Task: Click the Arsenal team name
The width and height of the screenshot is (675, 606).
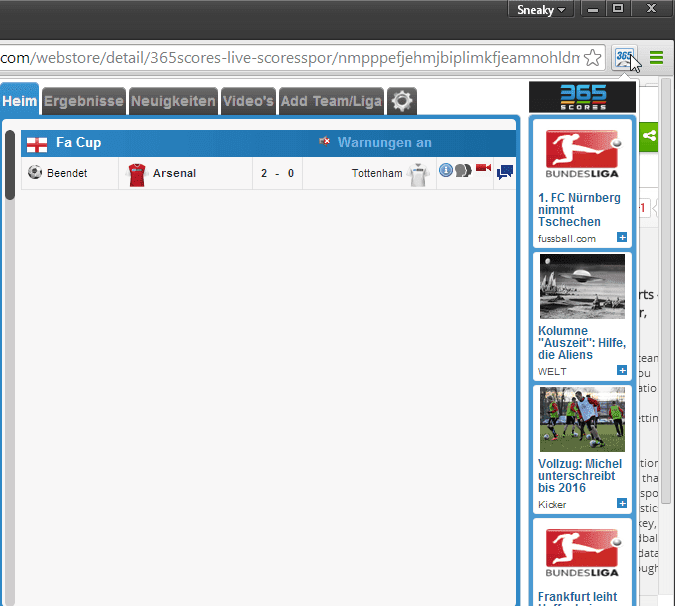Action: (174, 173)
